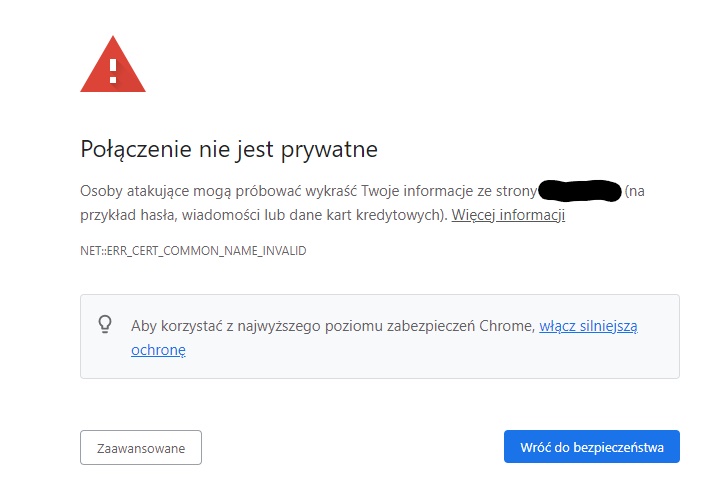Click the lightbulb tip icon
This screenshot has width=708, height=486.
[x=104, y=325]
